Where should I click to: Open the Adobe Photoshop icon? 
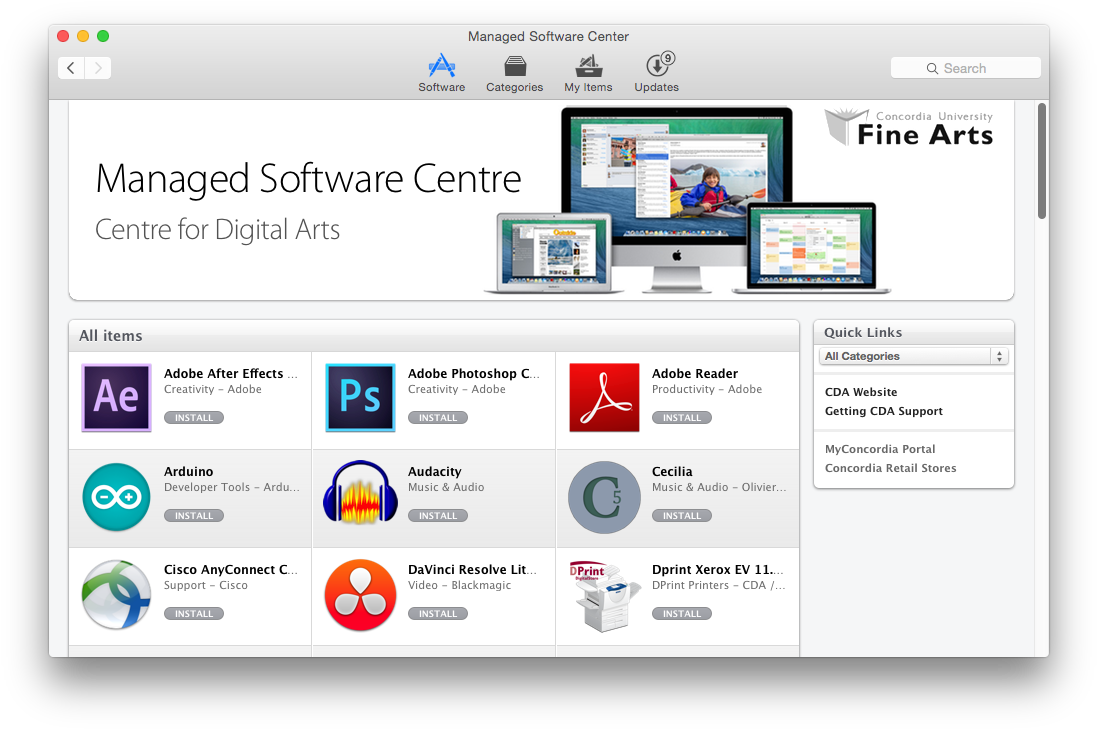(x=360, y=398)
